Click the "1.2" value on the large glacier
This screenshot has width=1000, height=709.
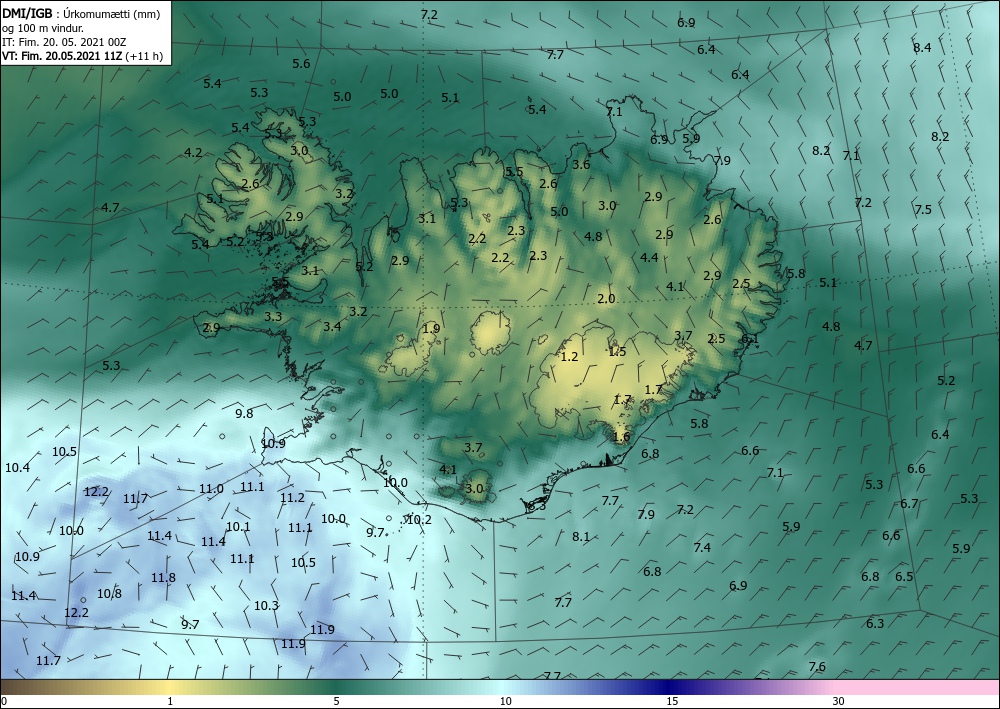tap(569, 356)
